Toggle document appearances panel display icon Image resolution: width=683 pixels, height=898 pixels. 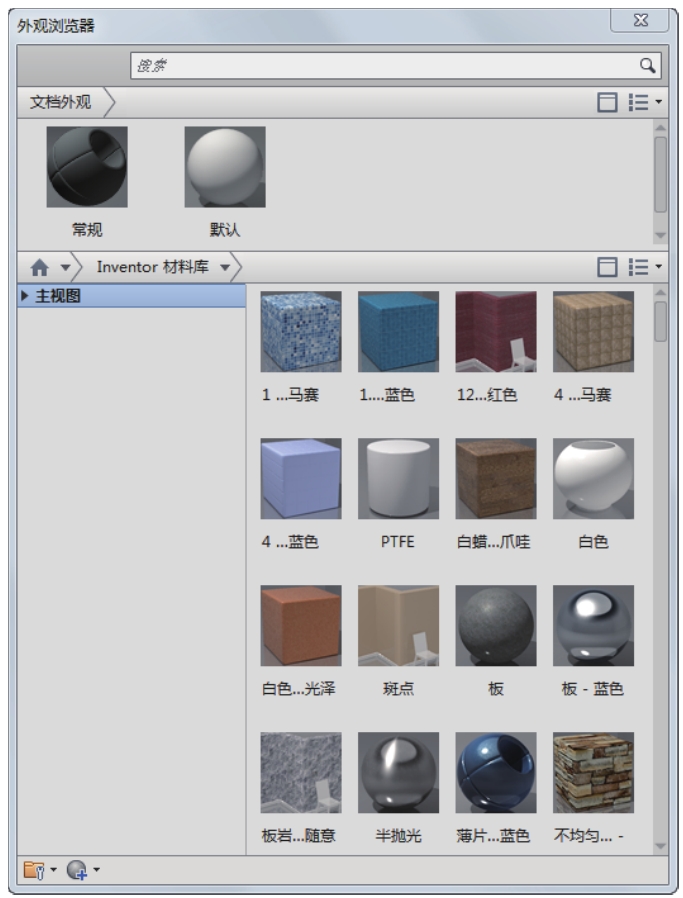tap(607, 102)
